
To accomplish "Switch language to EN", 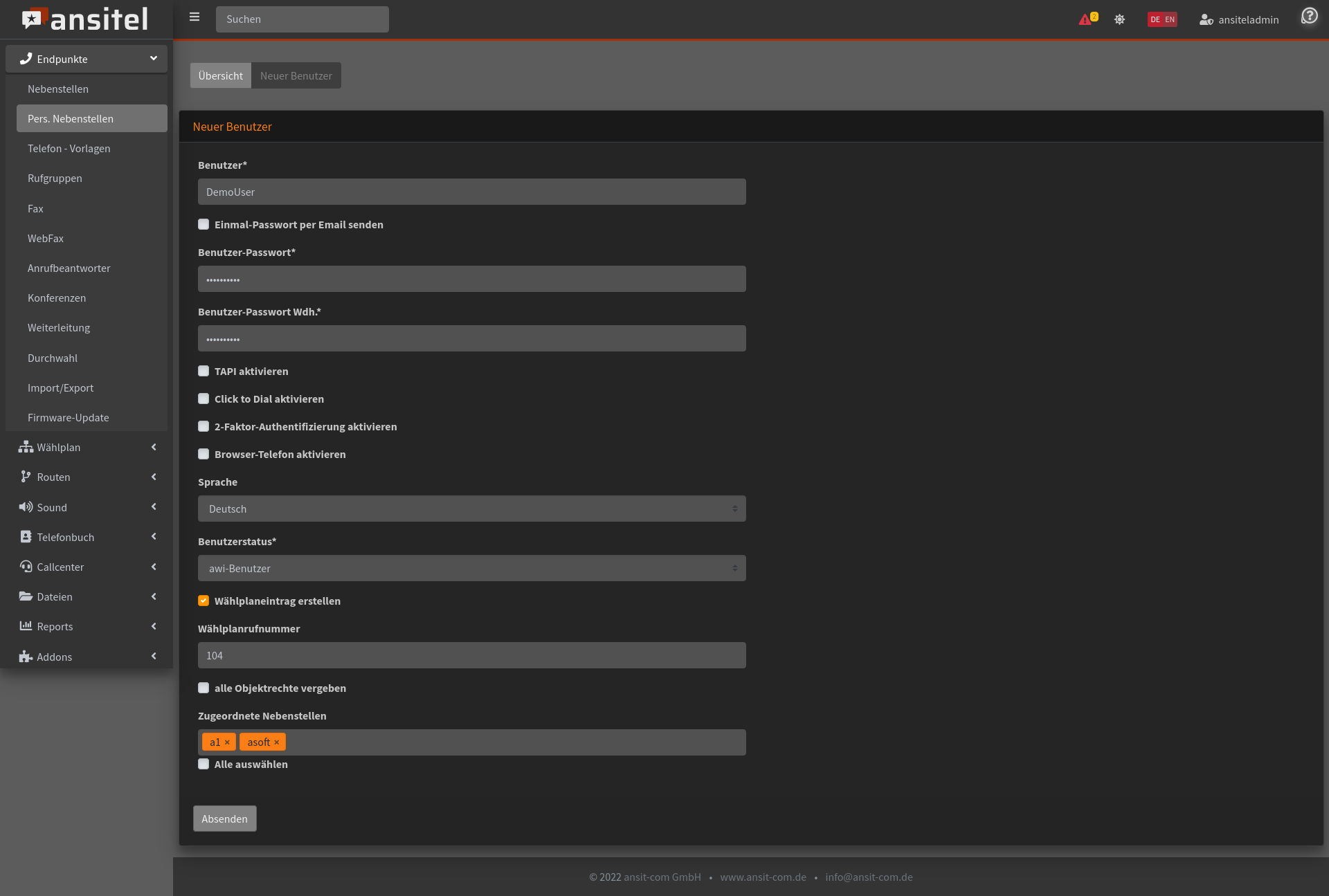I will pos(1170,19).
